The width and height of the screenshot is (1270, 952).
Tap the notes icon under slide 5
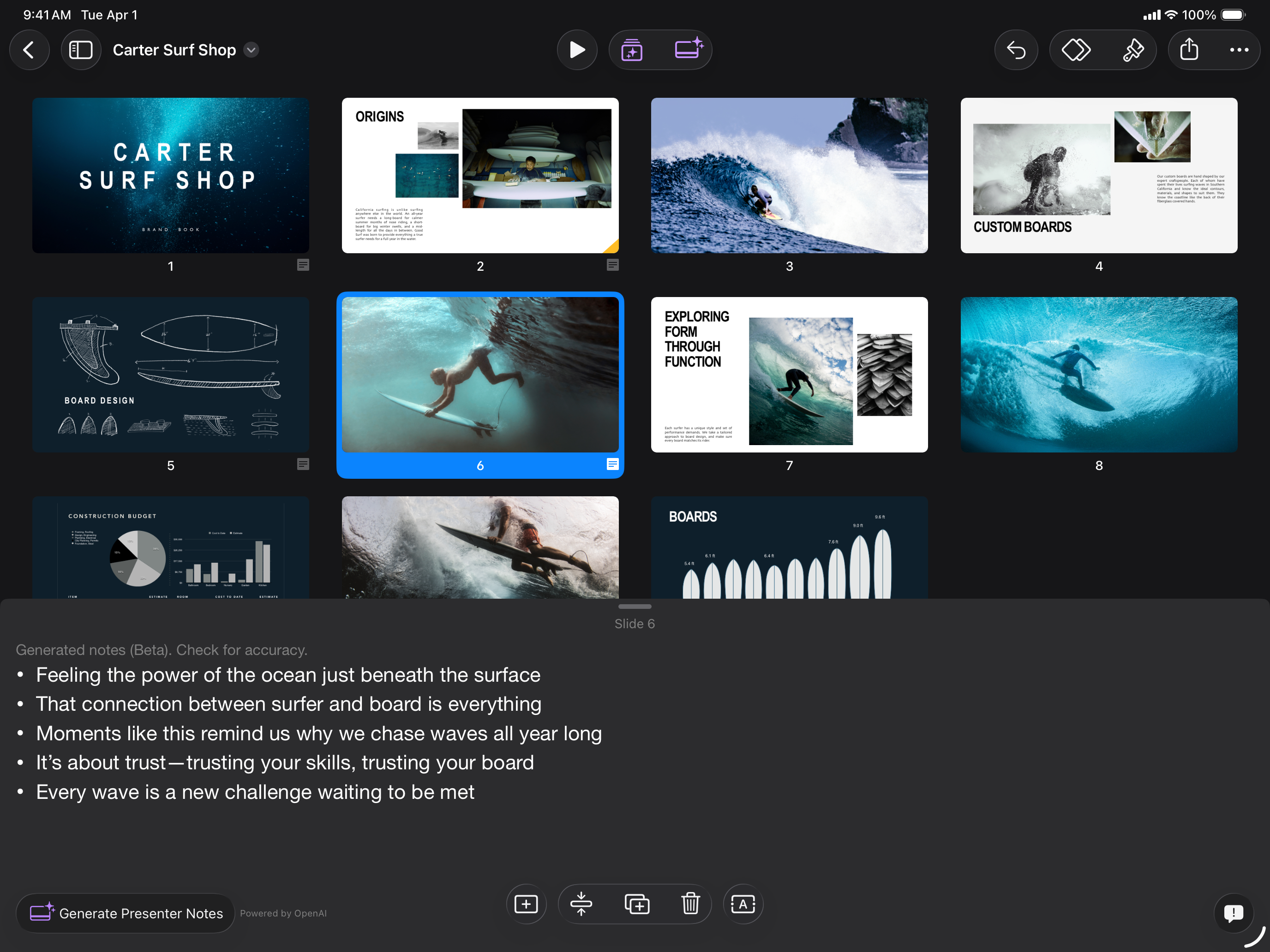(303, 464)
